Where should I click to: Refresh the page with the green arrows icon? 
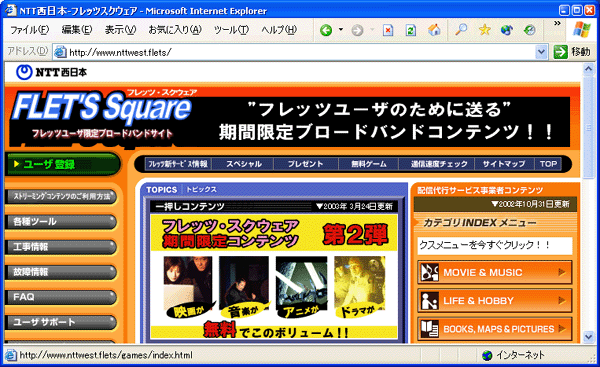click(411, 30)
